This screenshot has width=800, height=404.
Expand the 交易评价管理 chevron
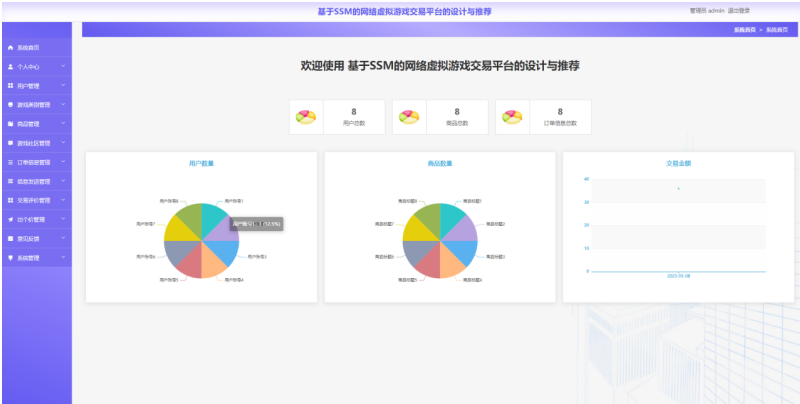click(63, 200)
